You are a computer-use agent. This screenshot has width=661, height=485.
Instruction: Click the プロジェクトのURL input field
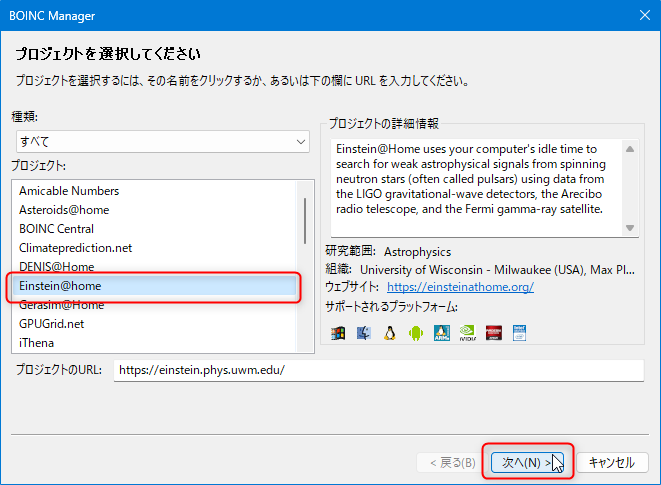click(379, 370)
